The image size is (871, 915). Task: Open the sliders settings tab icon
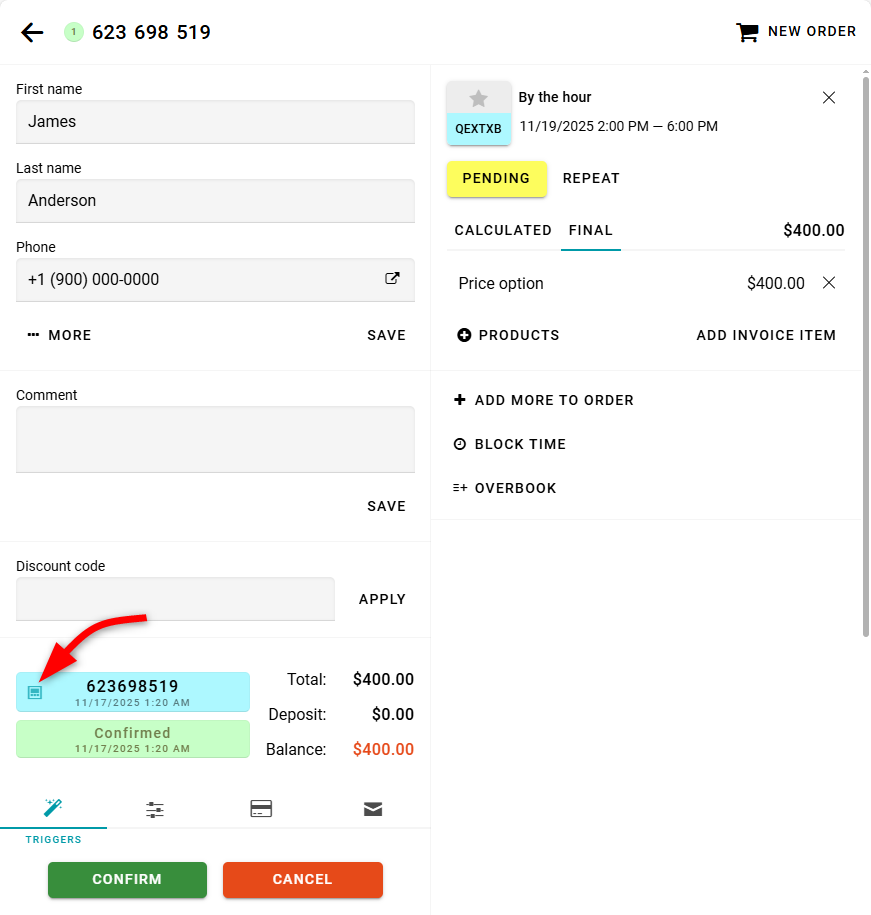154,810
